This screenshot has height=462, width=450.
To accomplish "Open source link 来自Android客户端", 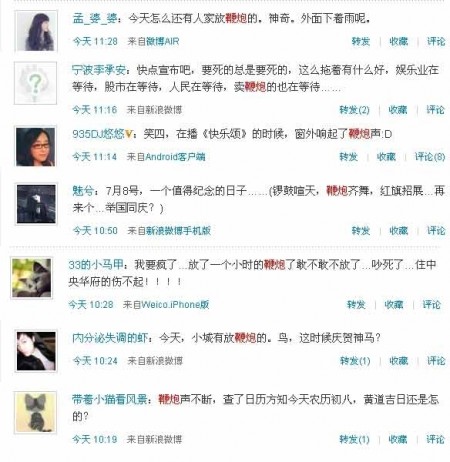I will click(166, 157).
